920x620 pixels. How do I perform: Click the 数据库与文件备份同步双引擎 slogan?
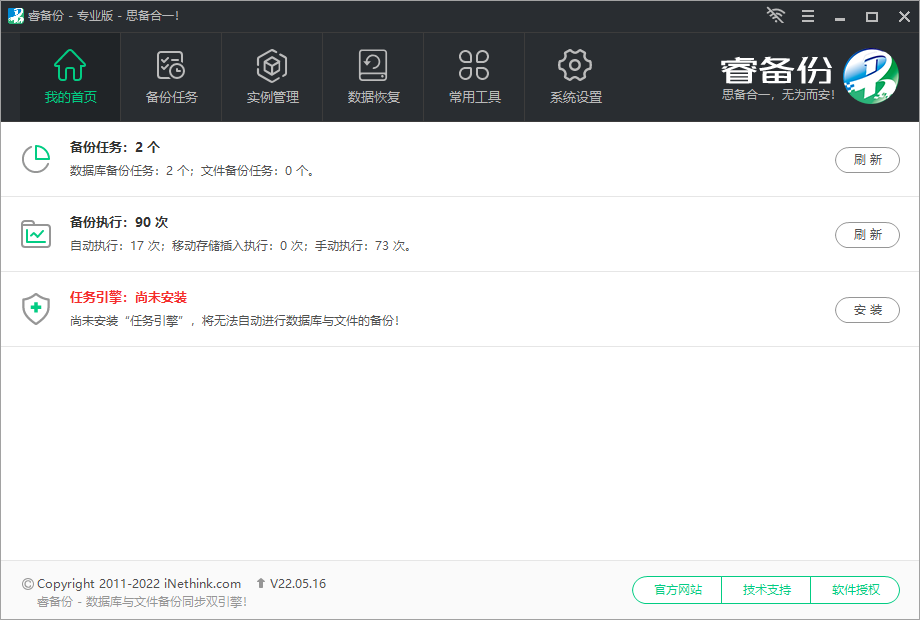(142, 602)
